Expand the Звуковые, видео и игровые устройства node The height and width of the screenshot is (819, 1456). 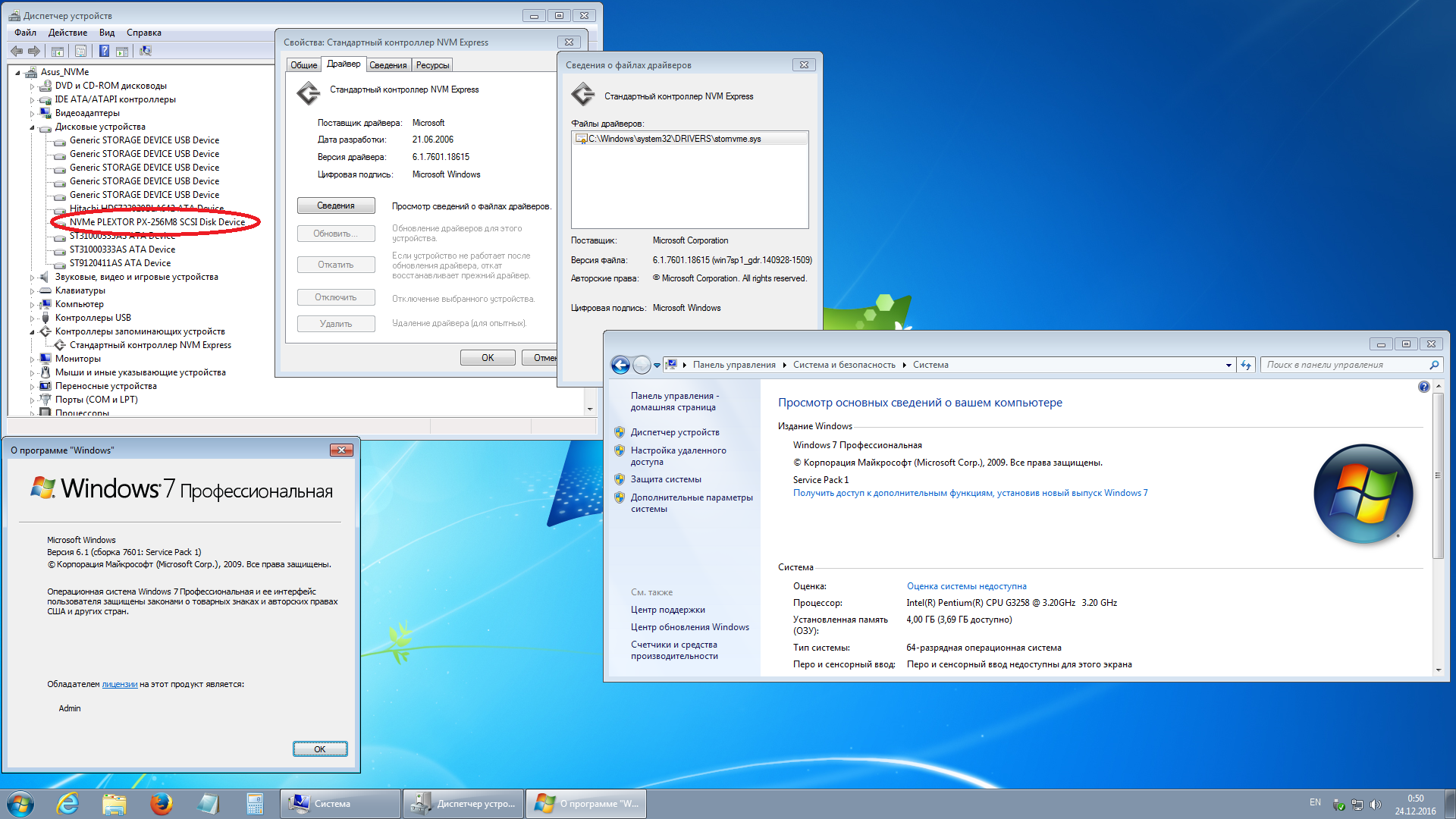pyautogui.click(x=32, y=277)
